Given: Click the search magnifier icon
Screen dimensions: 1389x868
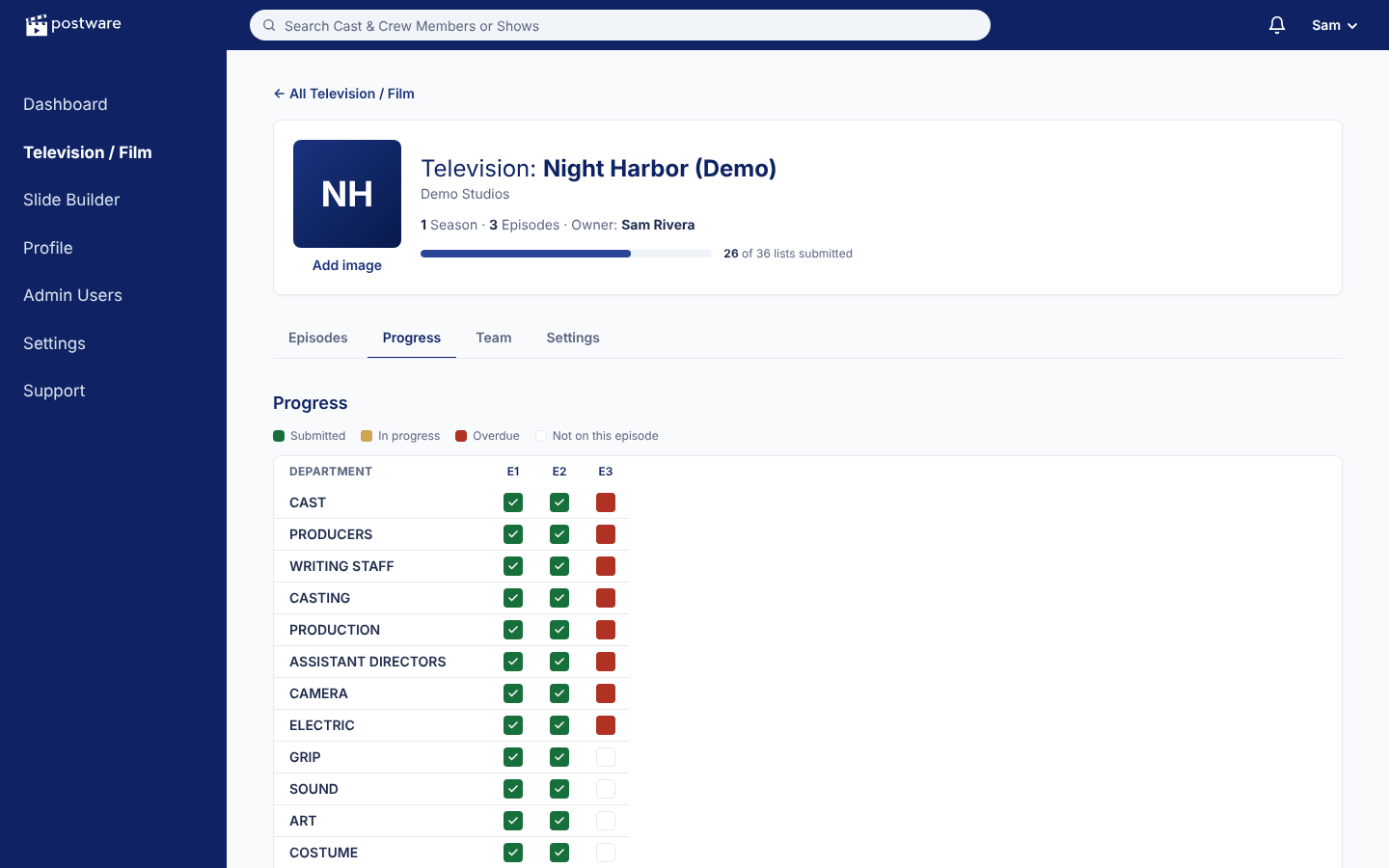Looking at the screenshot, I should click(269, 25).
